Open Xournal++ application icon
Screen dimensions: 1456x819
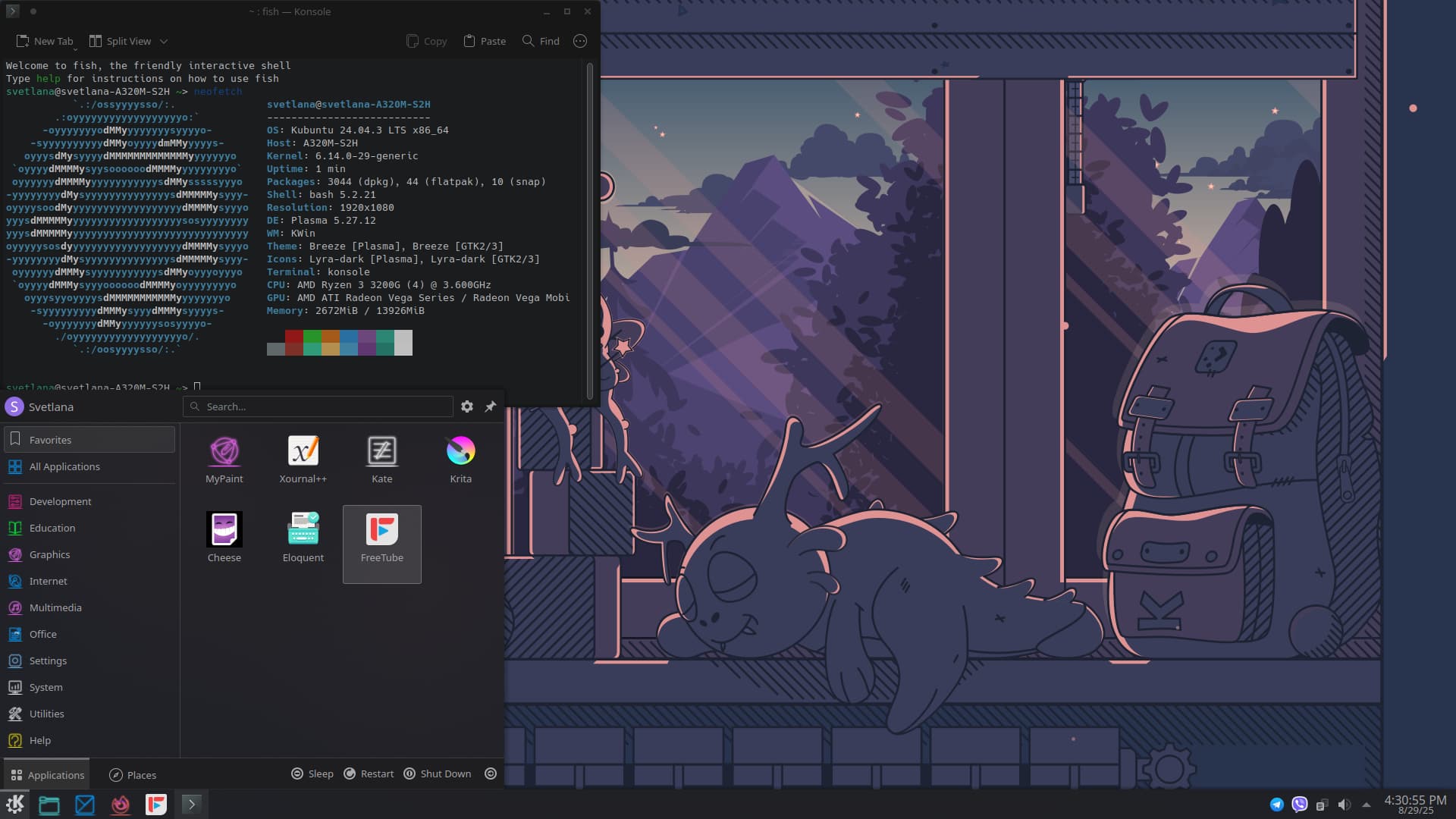[303, 459]
